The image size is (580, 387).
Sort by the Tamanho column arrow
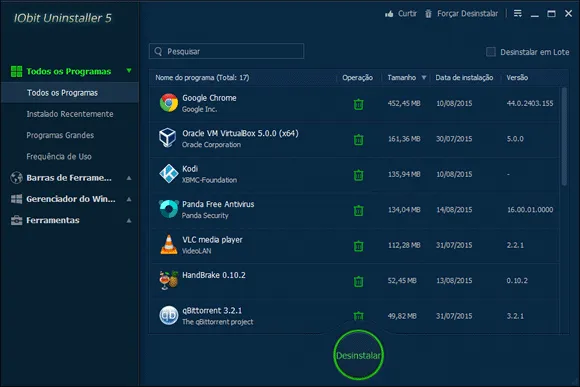(424, 77)
